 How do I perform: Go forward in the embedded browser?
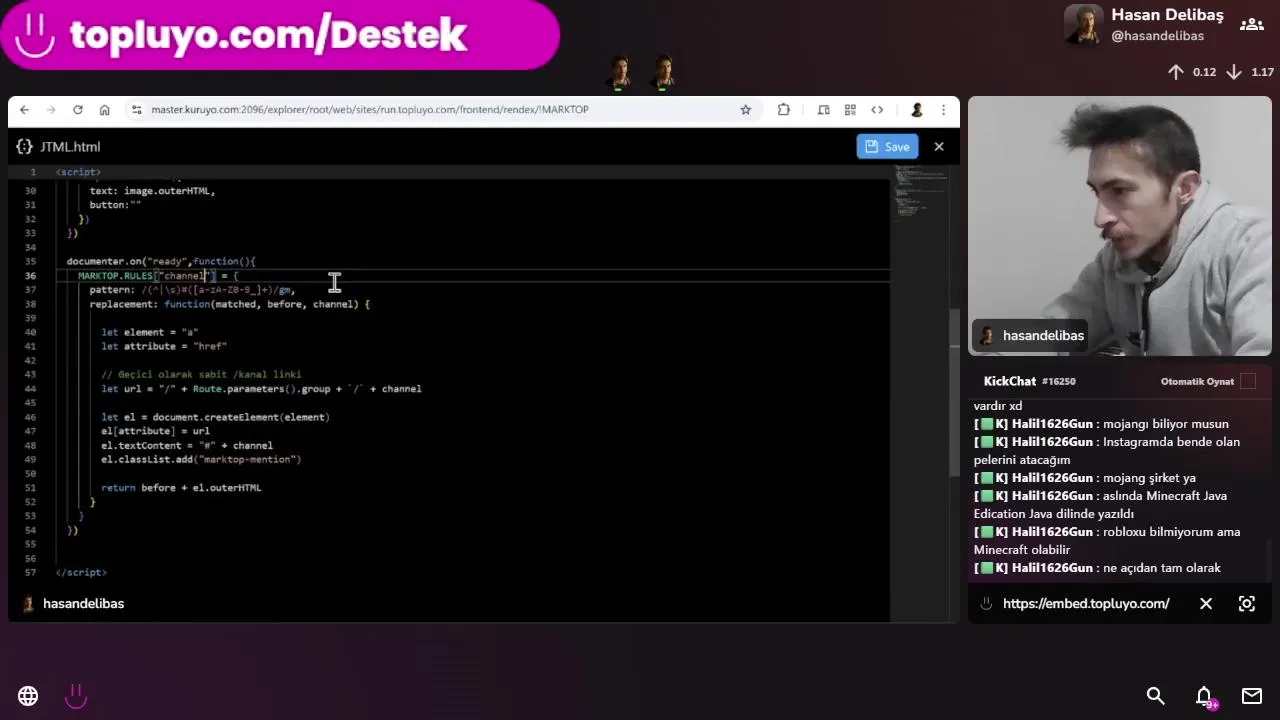pos(50,110)
